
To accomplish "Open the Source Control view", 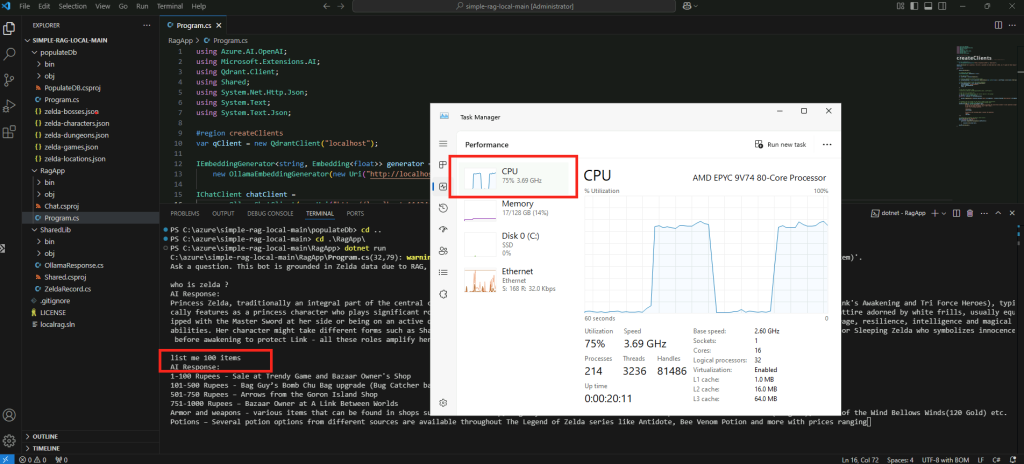I will 9,80.
